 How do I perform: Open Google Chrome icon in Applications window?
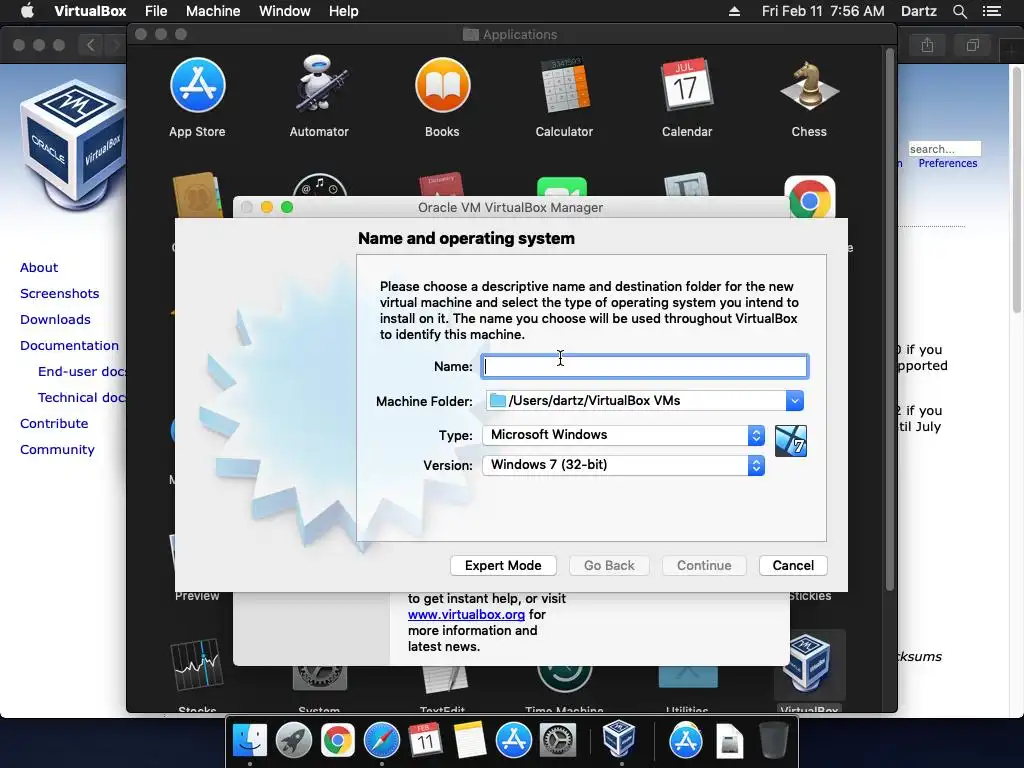coord(809,197)
